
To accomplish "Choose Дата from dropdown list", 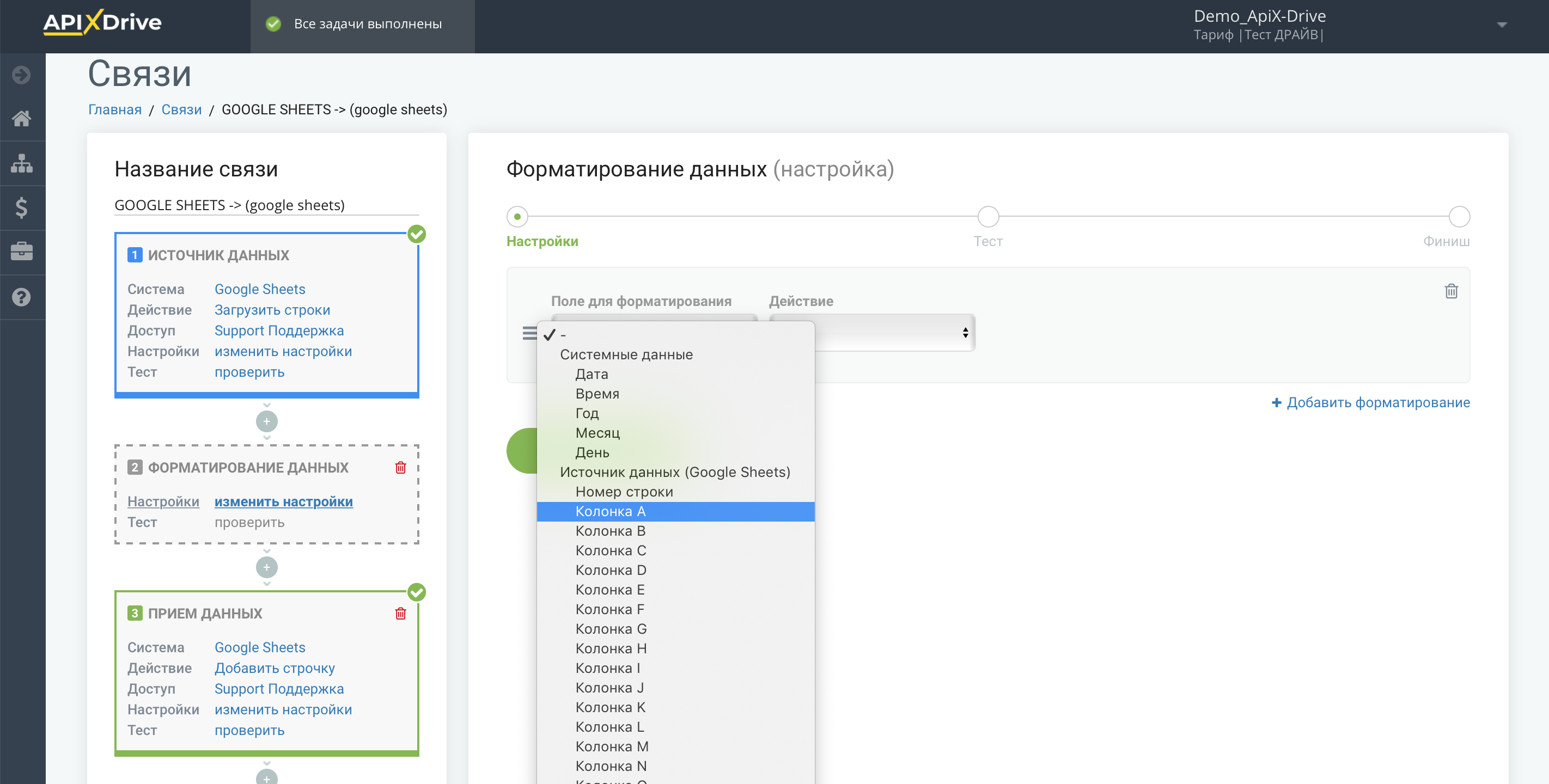I will click(x=675, y=374).
